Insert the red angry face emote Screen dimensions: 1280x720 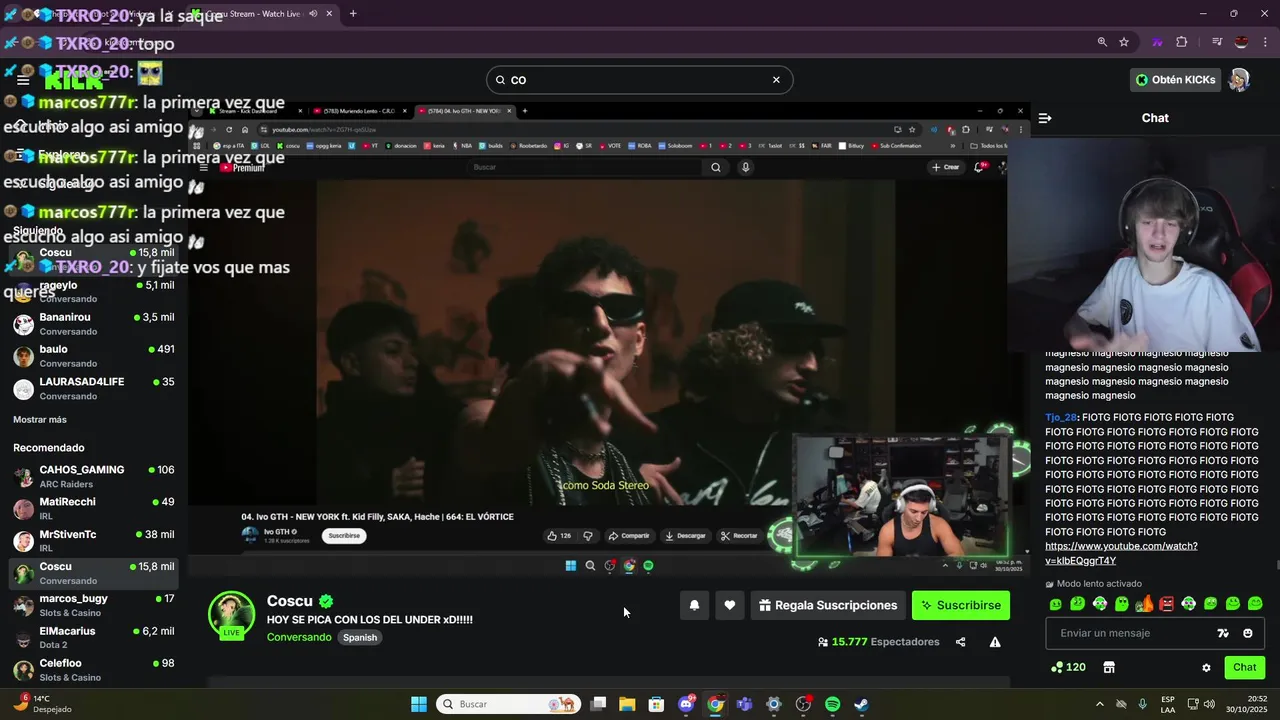1166,604
